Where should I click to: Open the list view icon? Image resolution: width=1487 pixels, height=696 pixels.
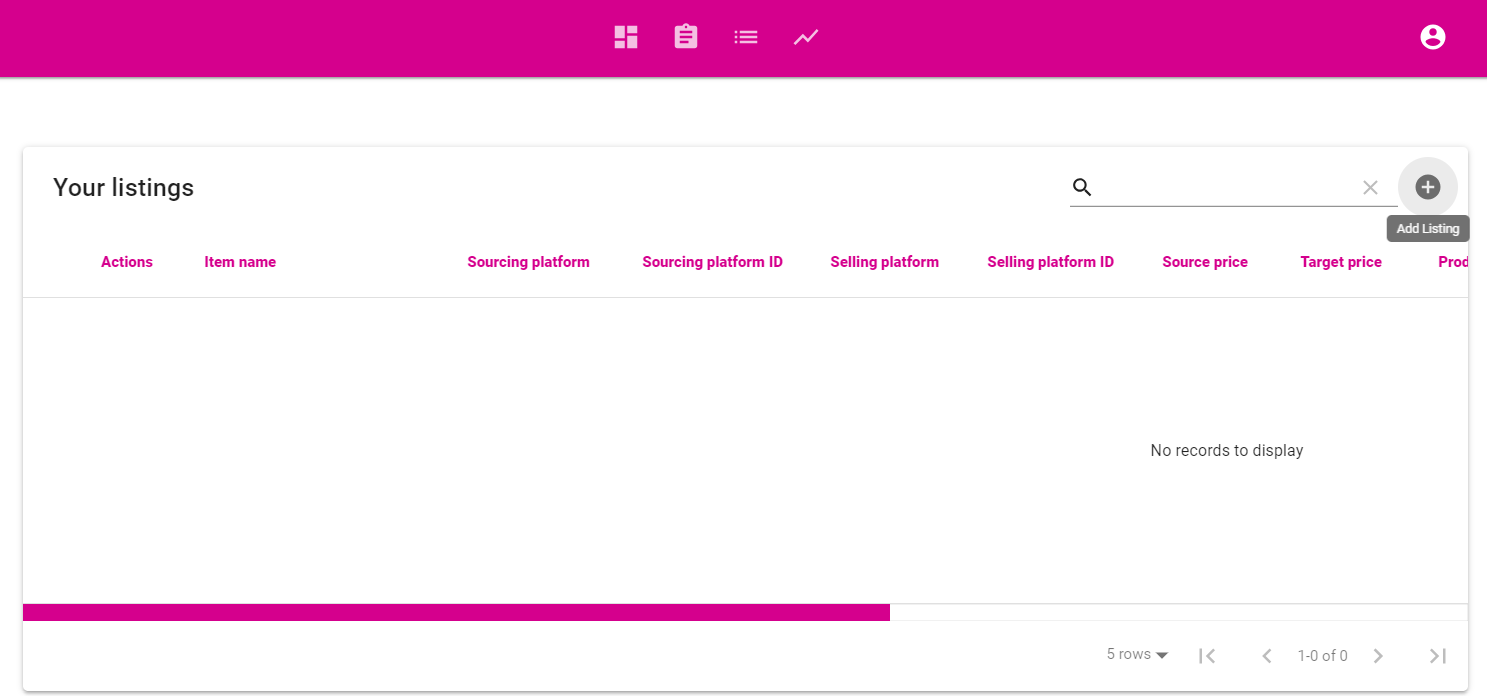pos(746,37)
